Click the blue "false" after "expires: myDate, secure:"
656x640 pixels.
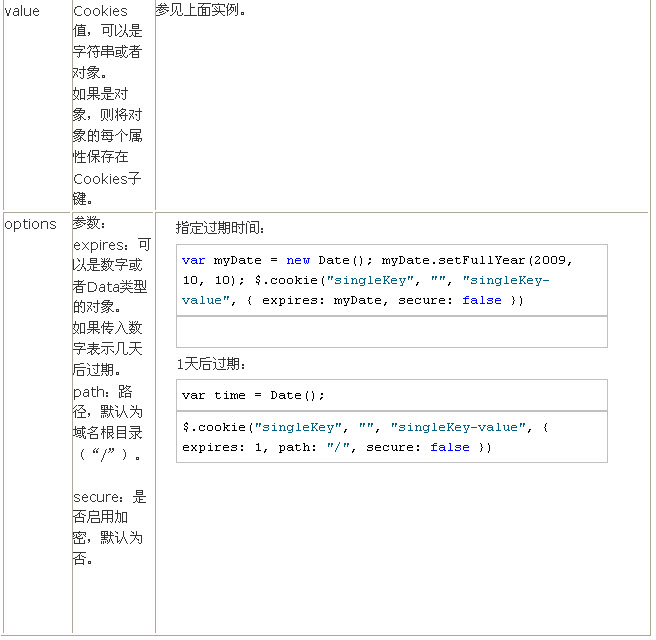tap(481, 300)
